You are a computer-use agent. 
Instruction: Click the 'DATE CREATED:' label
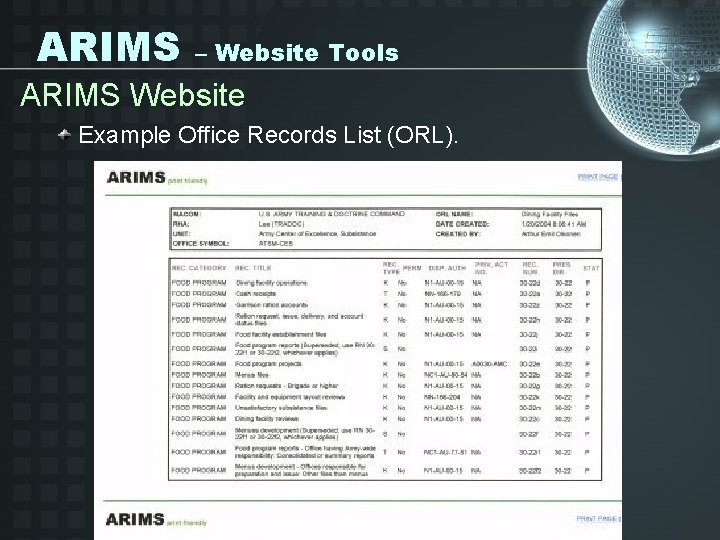click(x=462, y=224)
